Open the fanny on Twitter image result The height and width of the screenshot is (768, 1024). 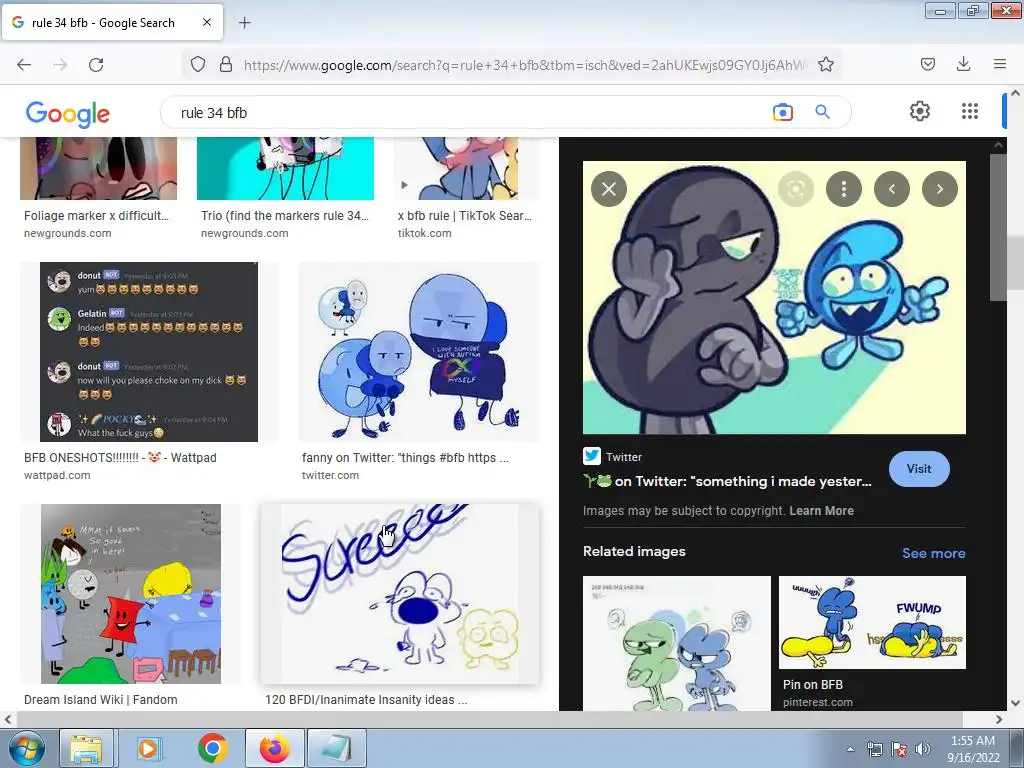tap(419, 352)
